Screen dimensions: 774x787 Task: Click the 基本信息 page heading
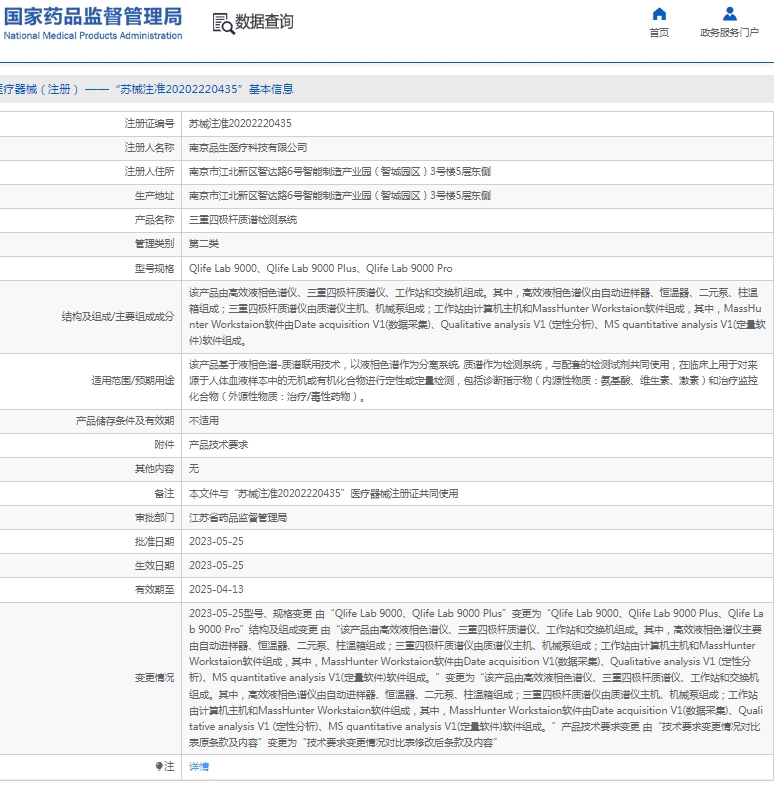[x=271, y=89]
